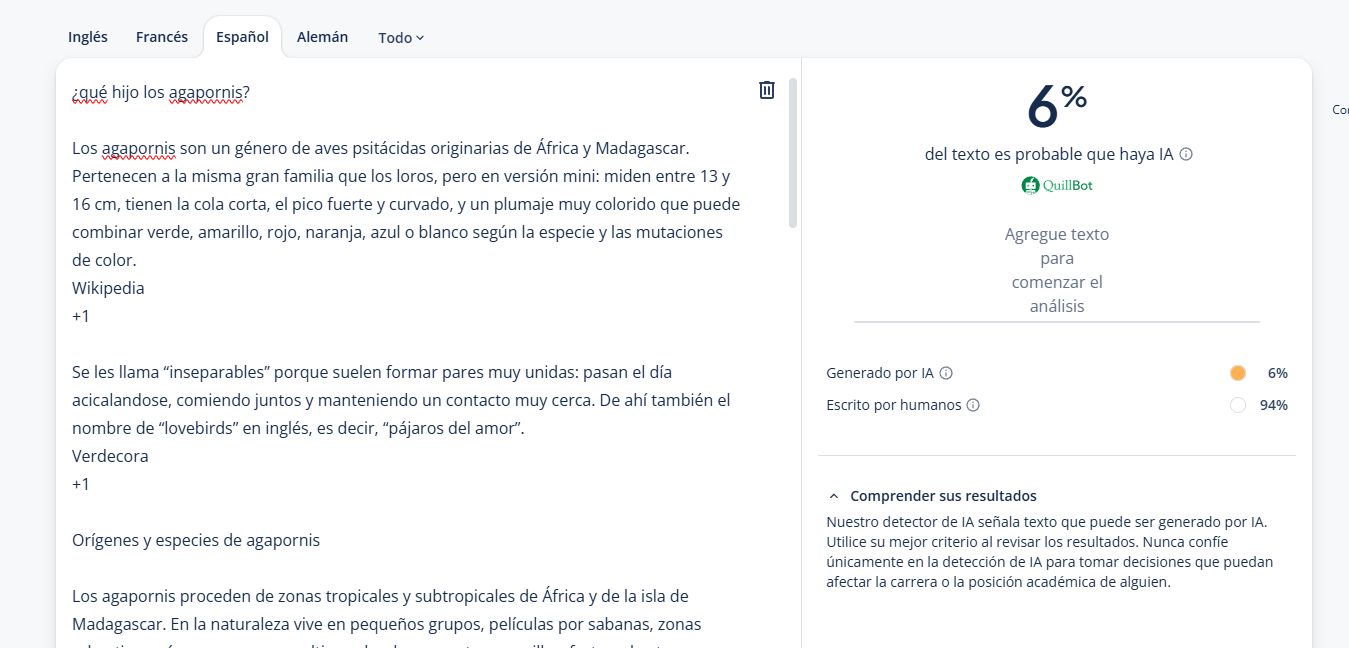Click the paragraph beginning 'Los agapornis proceden'
1349x648 pixels.
click(x=386, y=616)
